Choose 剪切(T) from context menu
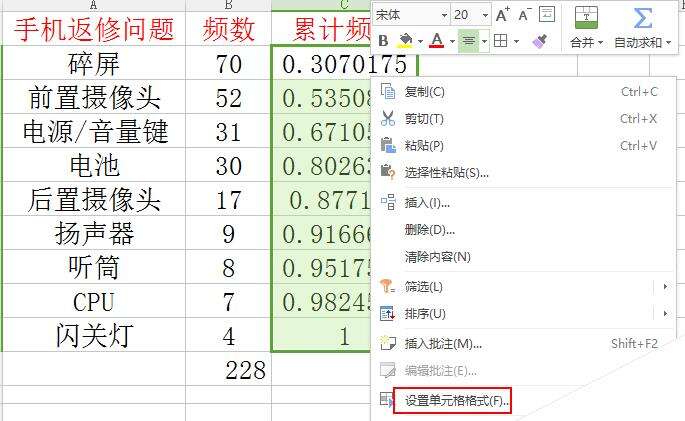Viewport: 685px width, 421px height. click(523, 118)
